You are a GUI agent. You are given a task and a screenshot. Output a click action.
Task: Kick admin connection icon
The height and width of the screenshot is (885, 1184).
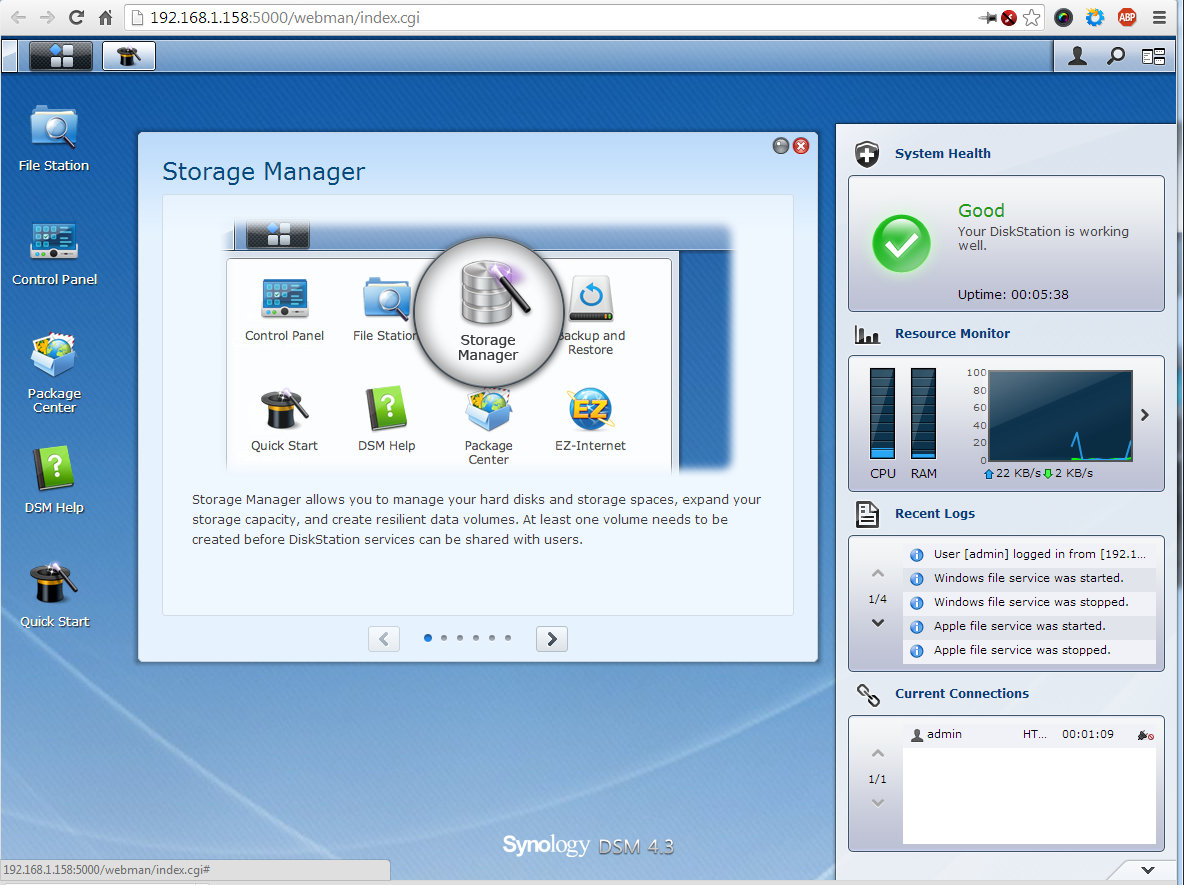[x=1145, y=735]
